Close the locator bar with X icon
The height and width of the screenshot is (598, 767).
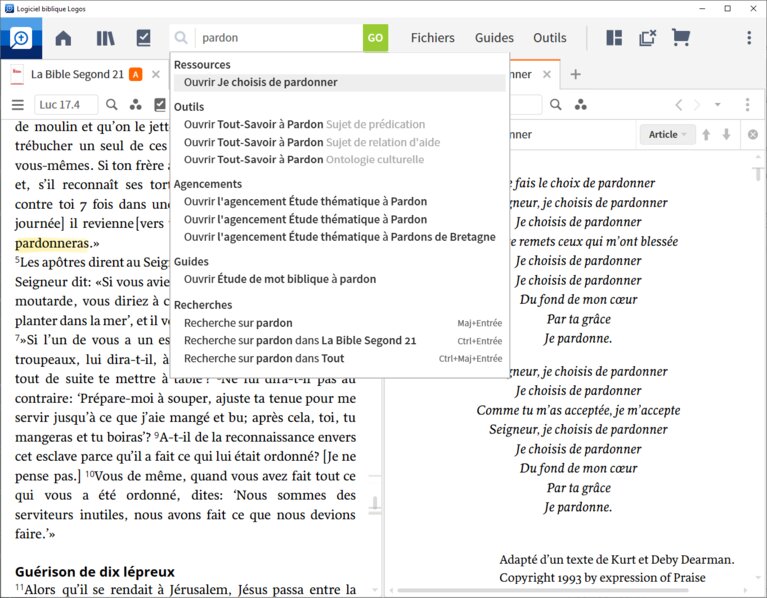(753, 134)
